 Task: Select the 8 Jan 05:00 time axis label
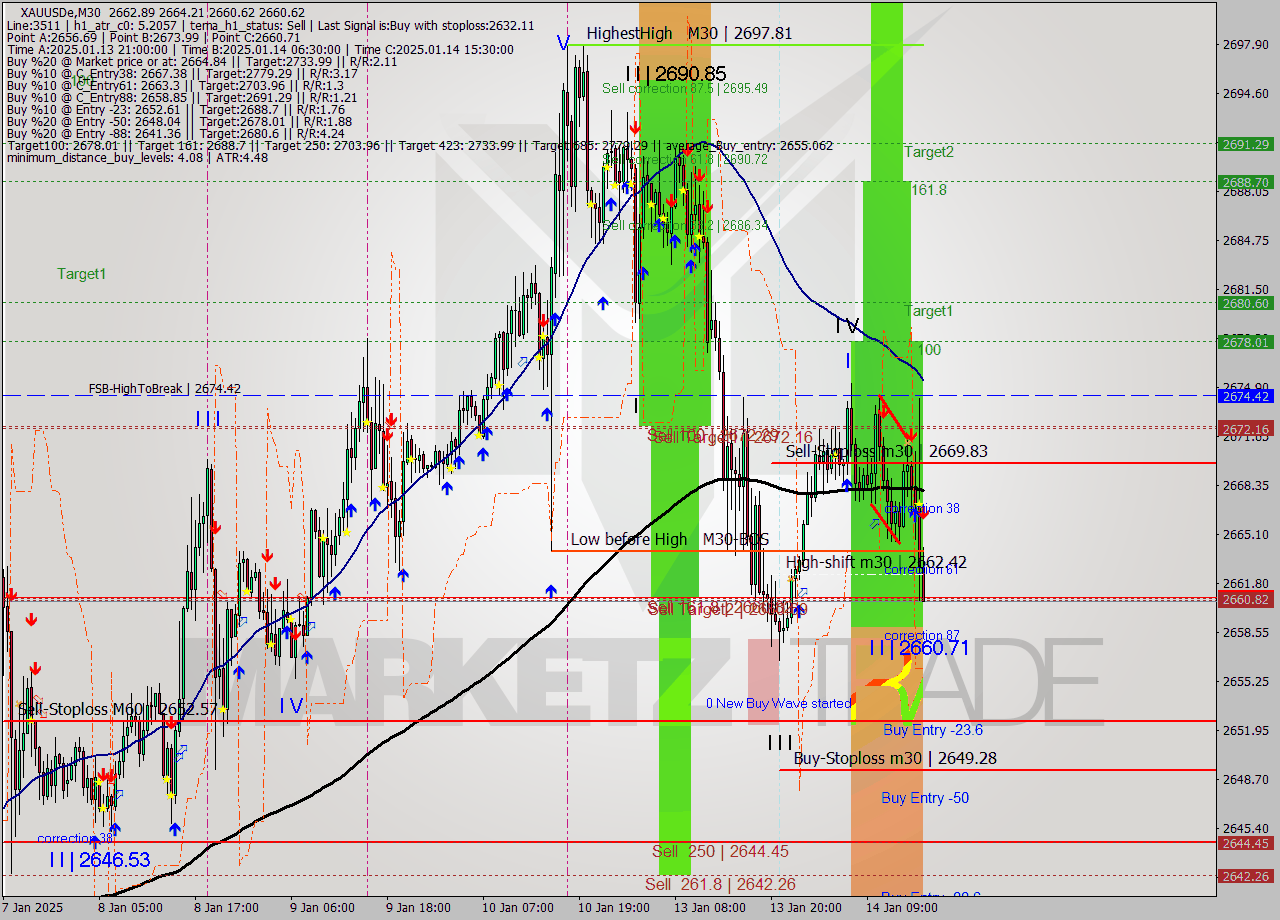(x=129, y=908)
